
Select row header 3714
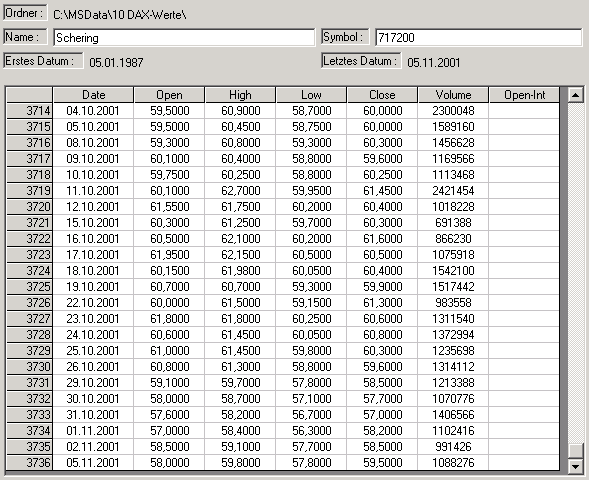coord(30,111)
